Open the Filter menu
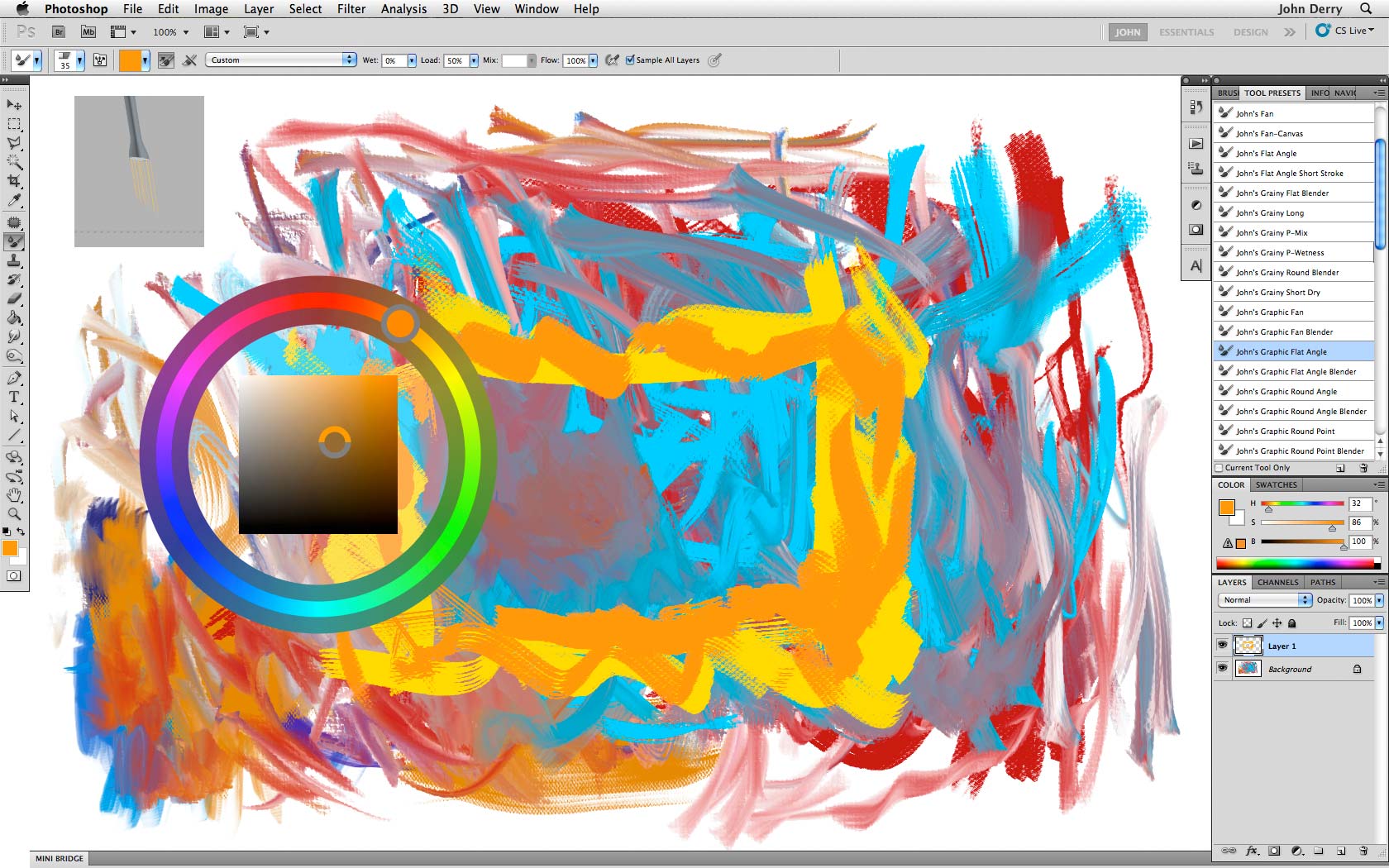 (x=351, y=9)
